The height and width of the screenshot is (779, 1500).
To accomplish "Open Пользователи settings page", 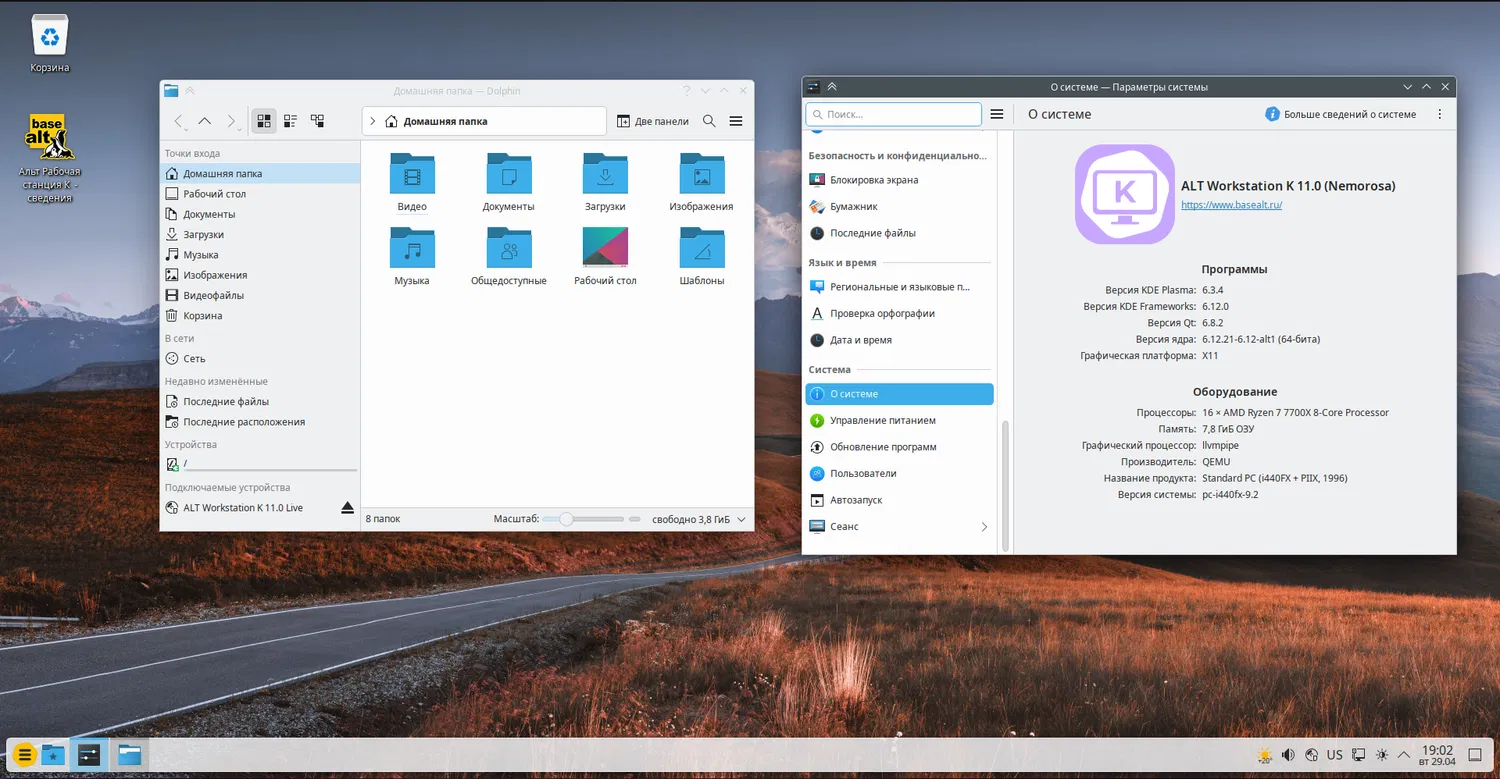I will 899,474.
